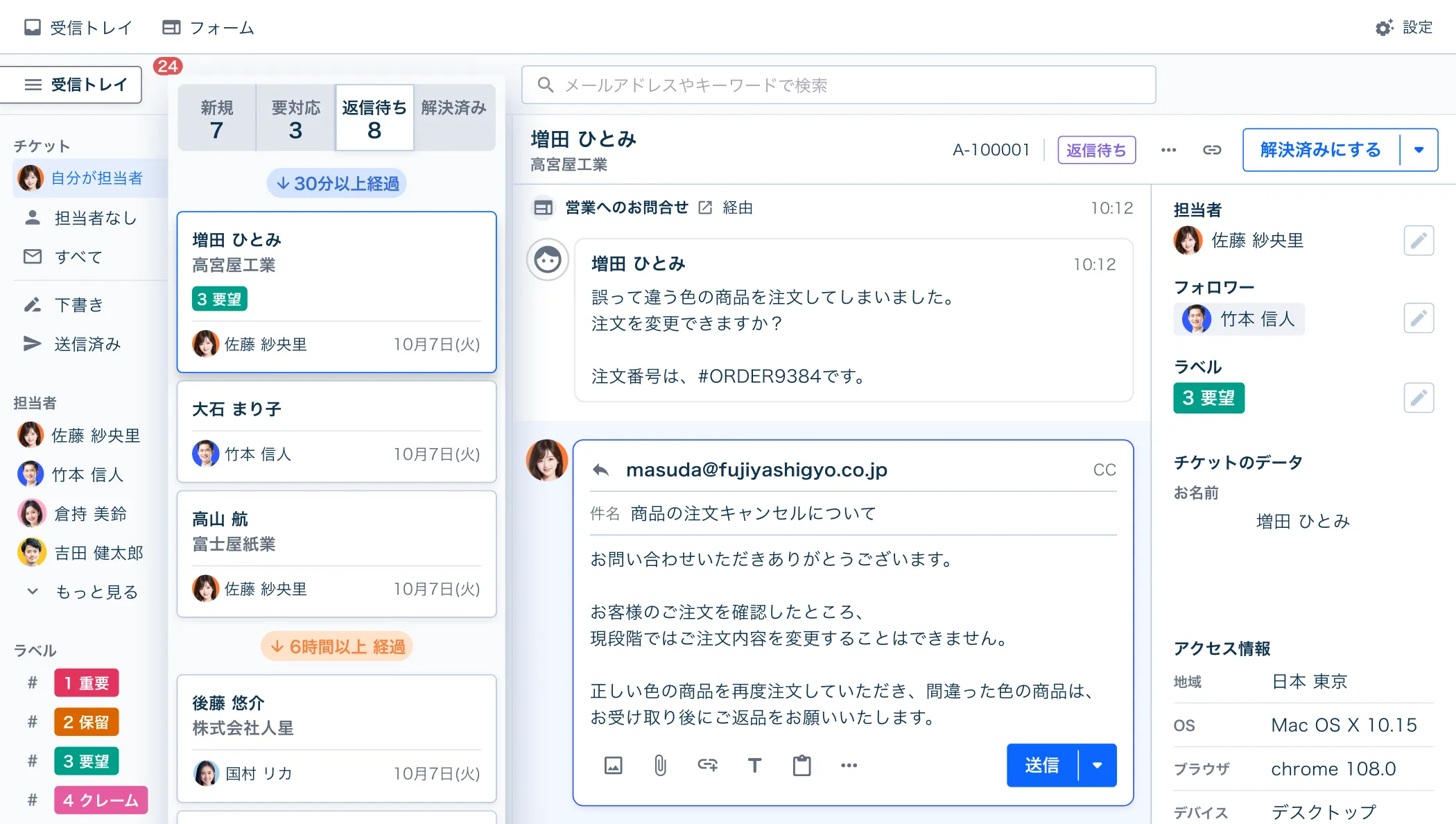
Task: Click the text formatting T icon
Action: click(754, 766)
